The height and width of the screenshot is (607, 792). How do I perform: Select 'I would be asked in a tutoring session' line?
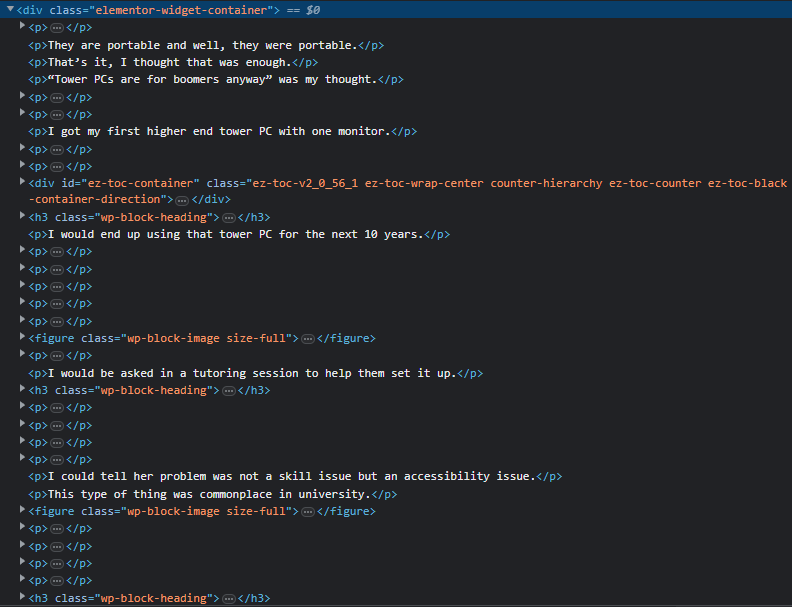coord(256,374)
